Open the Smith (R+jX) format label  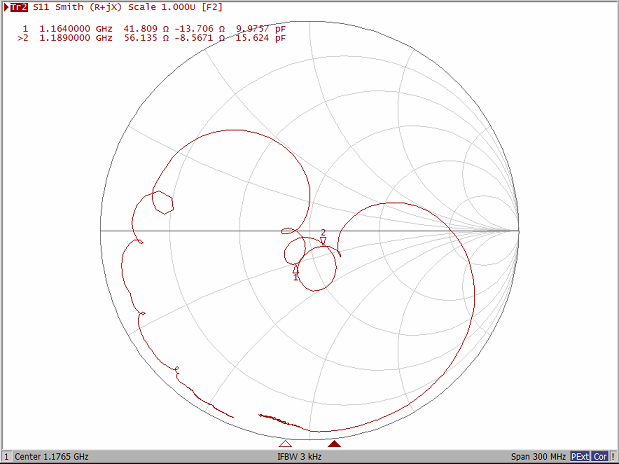coord(92,7)
